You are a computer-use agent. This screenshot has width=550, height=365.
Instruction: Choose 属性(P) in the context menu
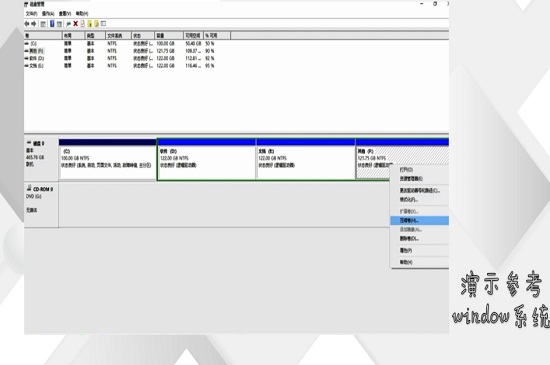coord(420,251)
